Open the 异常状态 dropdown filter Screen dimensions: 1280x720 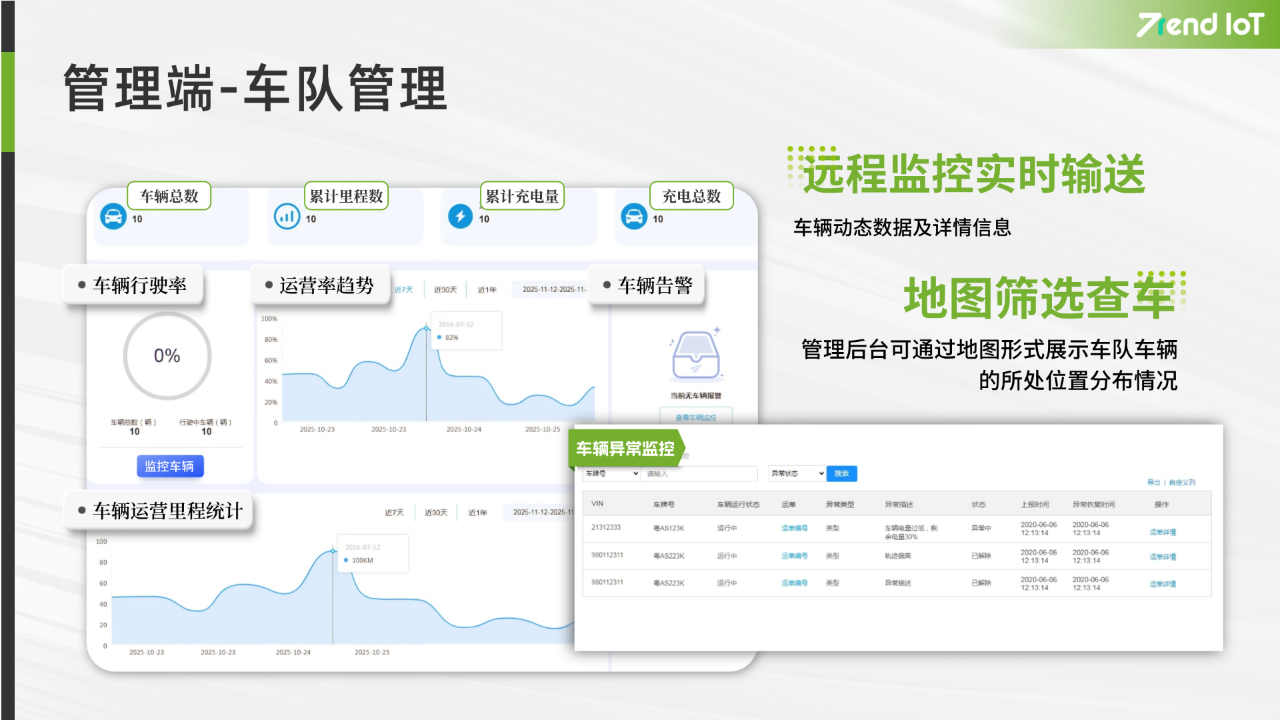coord(796,474)
